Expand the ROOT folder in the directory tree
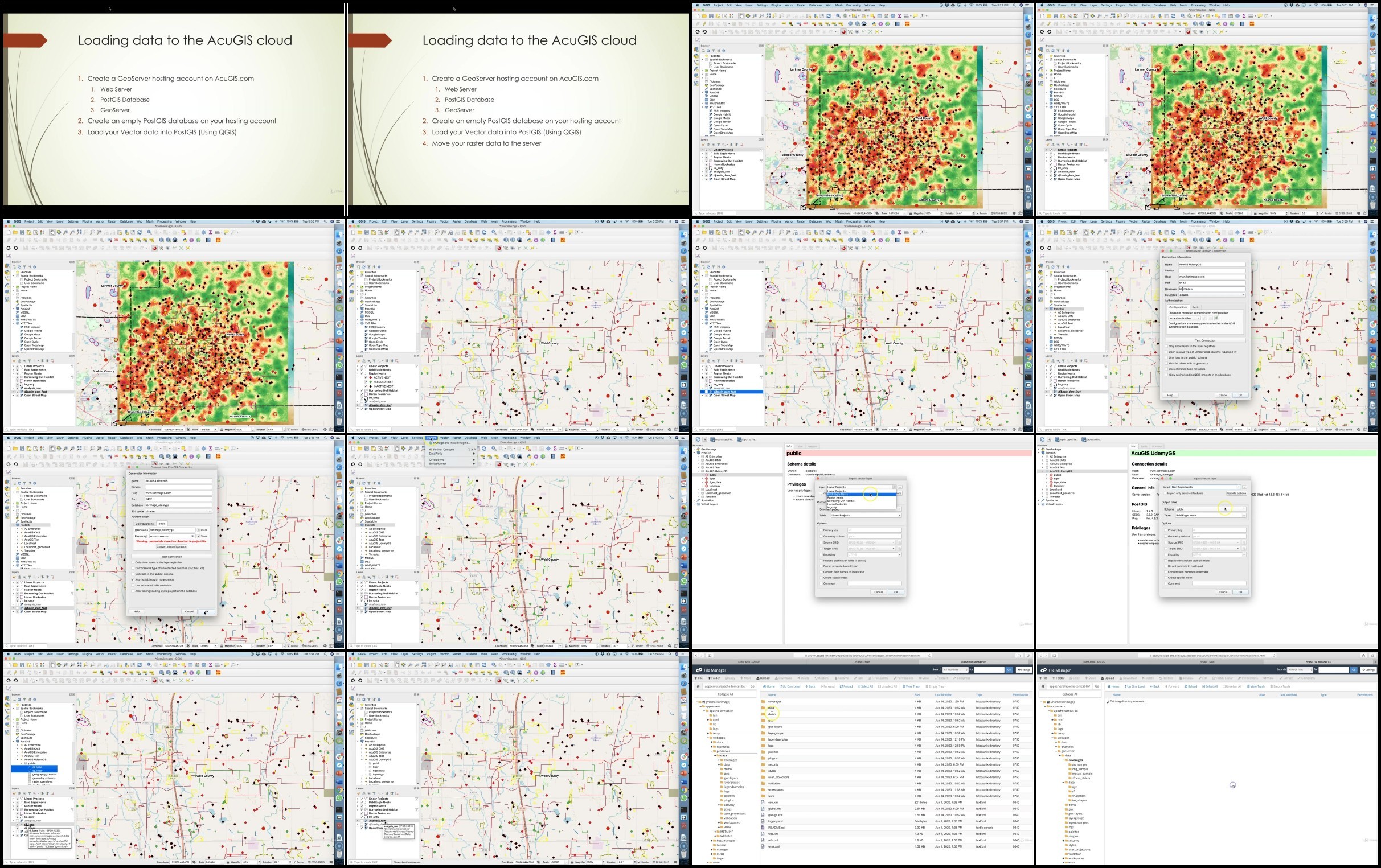The image size is (1381, 868). 712,854
